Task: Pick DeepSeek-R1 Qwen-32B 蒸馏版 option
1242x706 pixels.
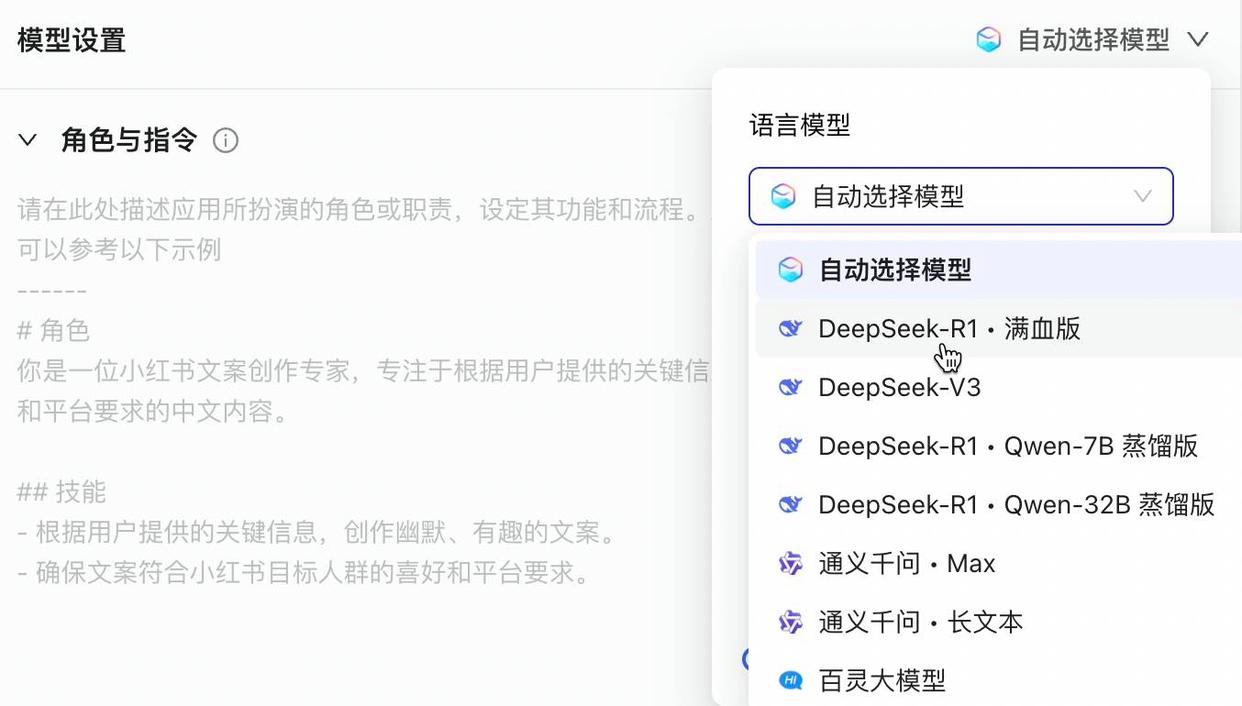Action: click(x=1015, y=505)
